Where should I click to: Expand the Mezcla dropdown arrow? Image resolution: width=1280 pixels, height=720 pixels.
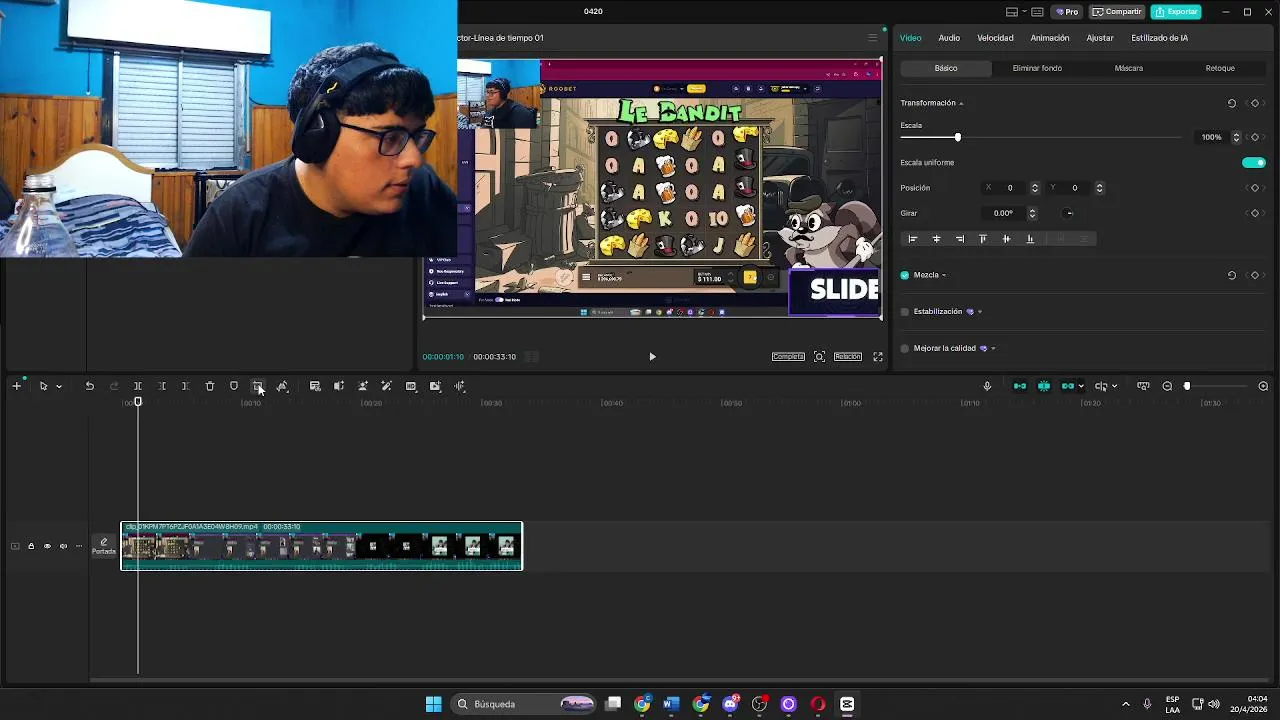(944, 275)
